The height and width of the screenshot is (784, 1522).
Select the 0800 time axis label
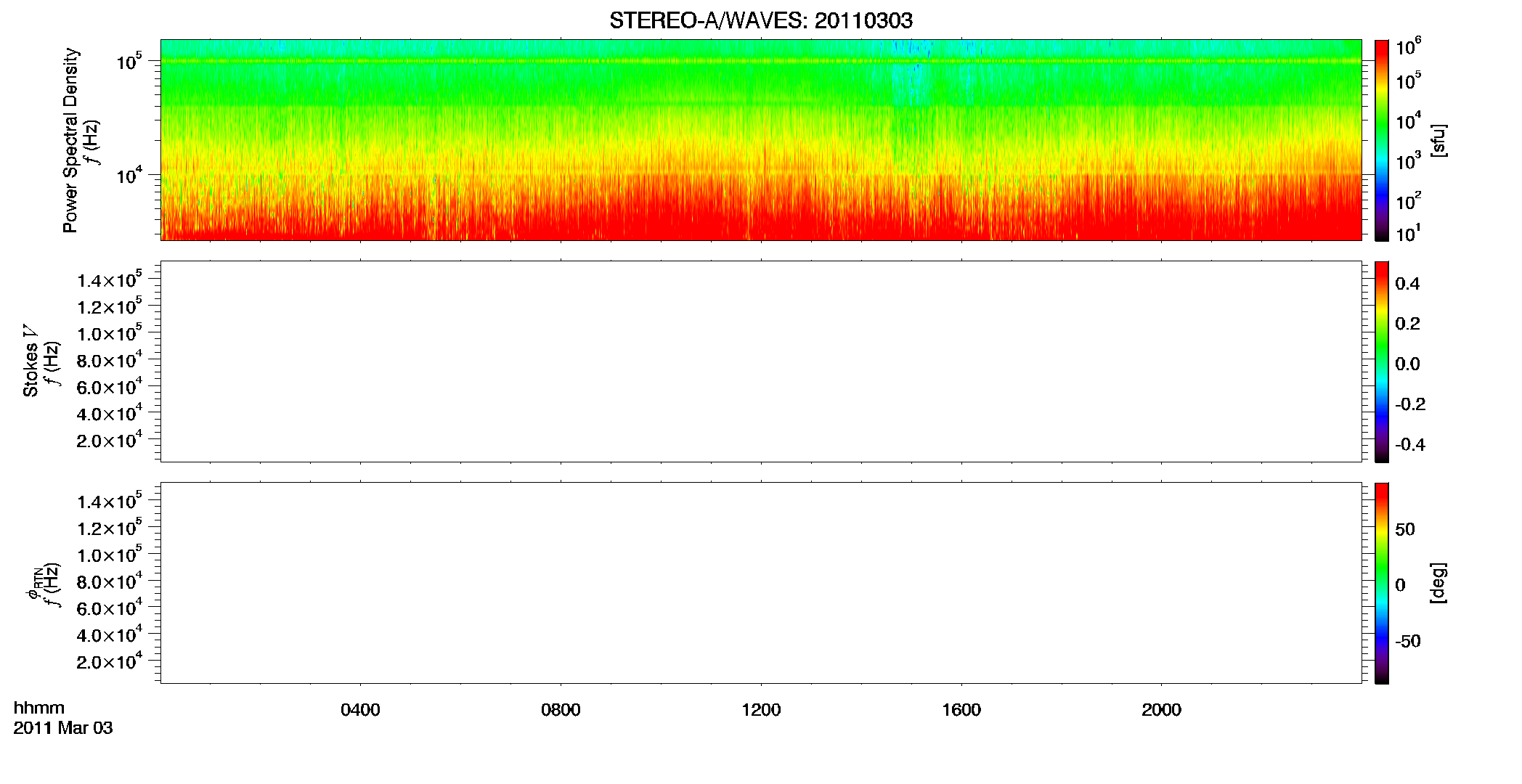[561, 710]
